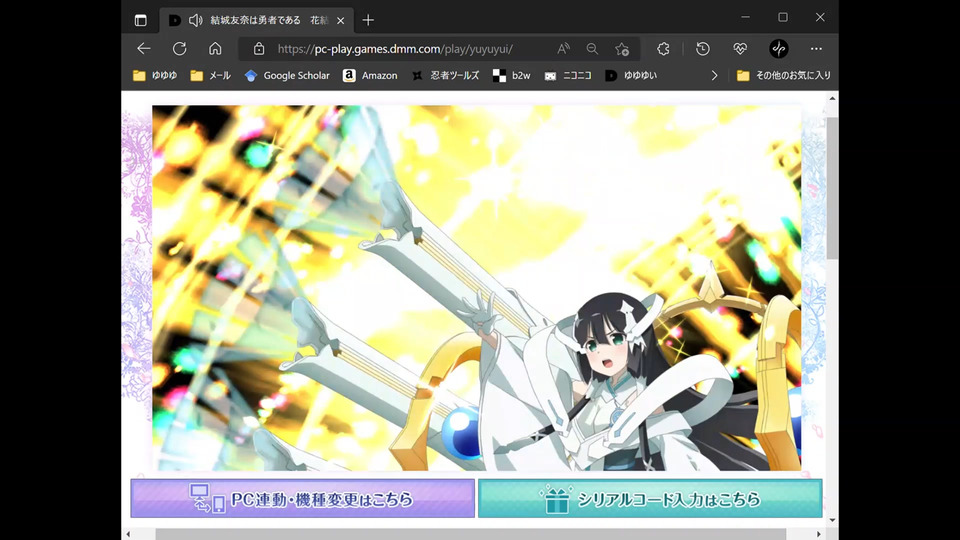Open the Extensions puzzle icon

(663, 48)
